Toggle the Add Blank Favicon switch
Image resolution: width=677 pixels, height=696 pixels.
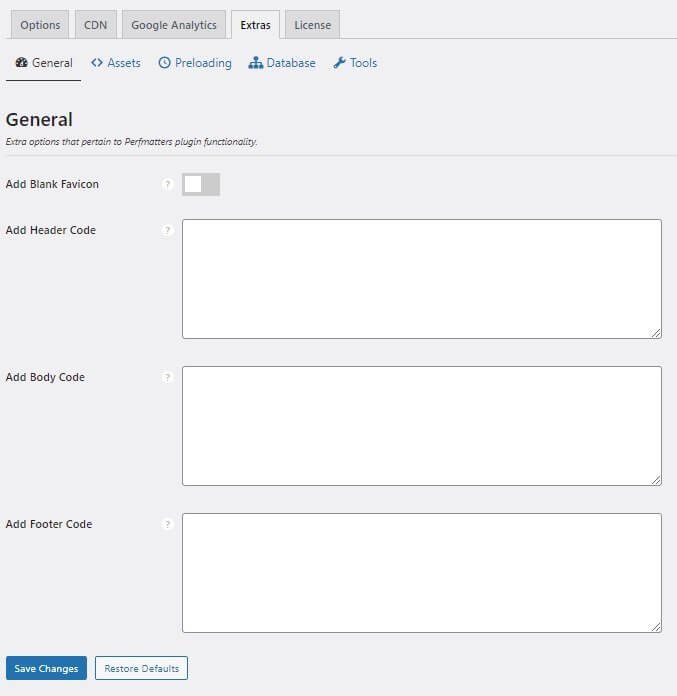(201, 184)
